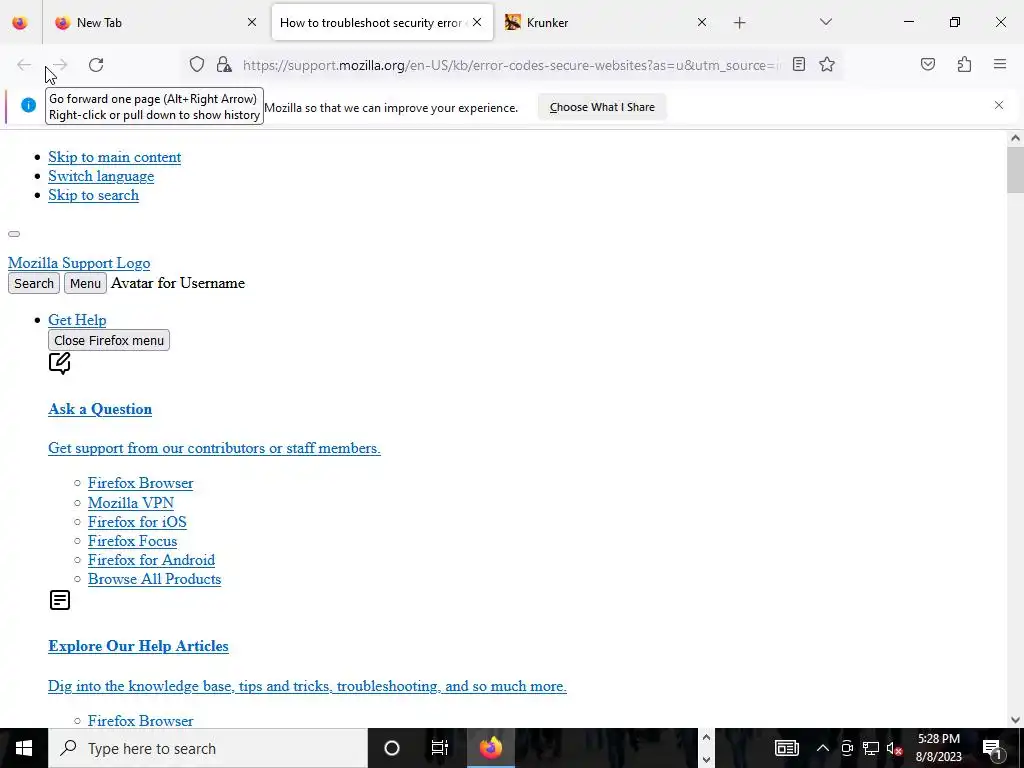Image resolution: width=1024 pixels, height=768 pixels.
Task: Open Dig into the knowledge base link
Action: pos(308,686)
